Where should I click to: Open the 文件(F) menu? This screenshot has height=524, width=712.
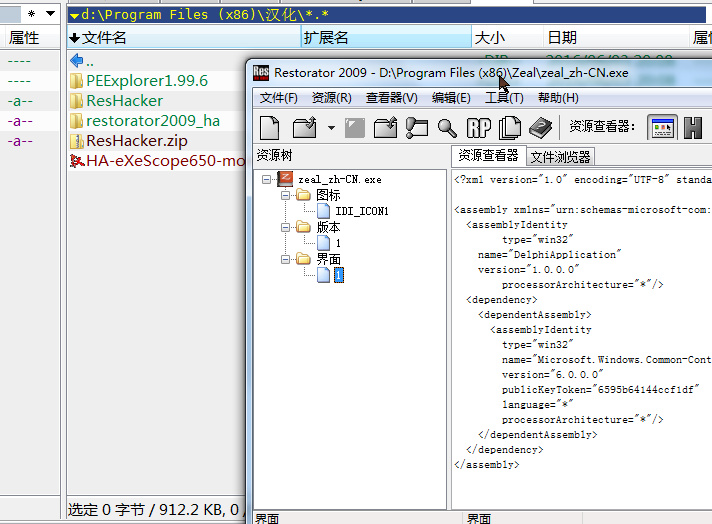pos(278,98)
